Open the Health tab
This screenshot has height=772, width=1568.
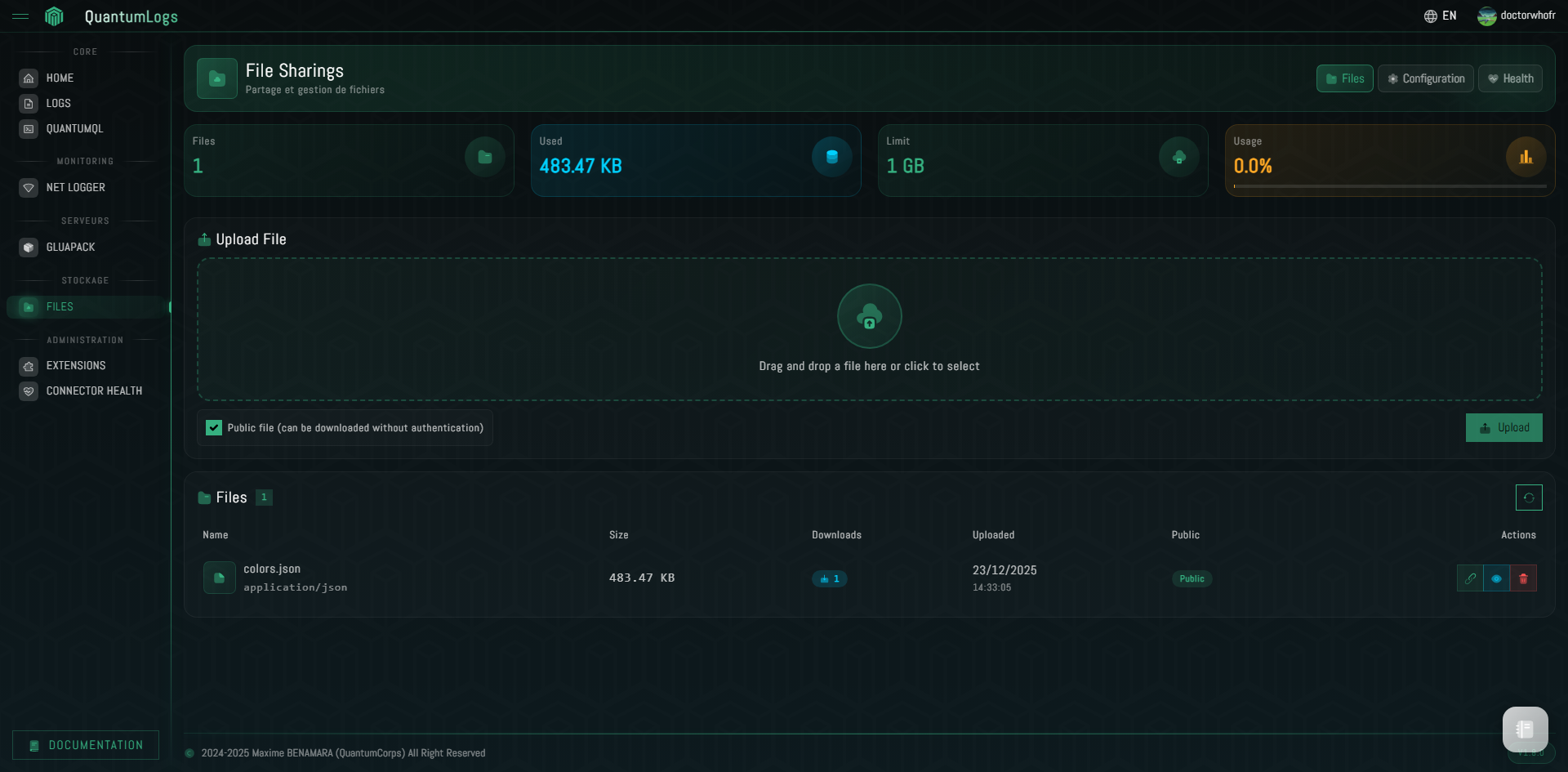[1510, 78]
